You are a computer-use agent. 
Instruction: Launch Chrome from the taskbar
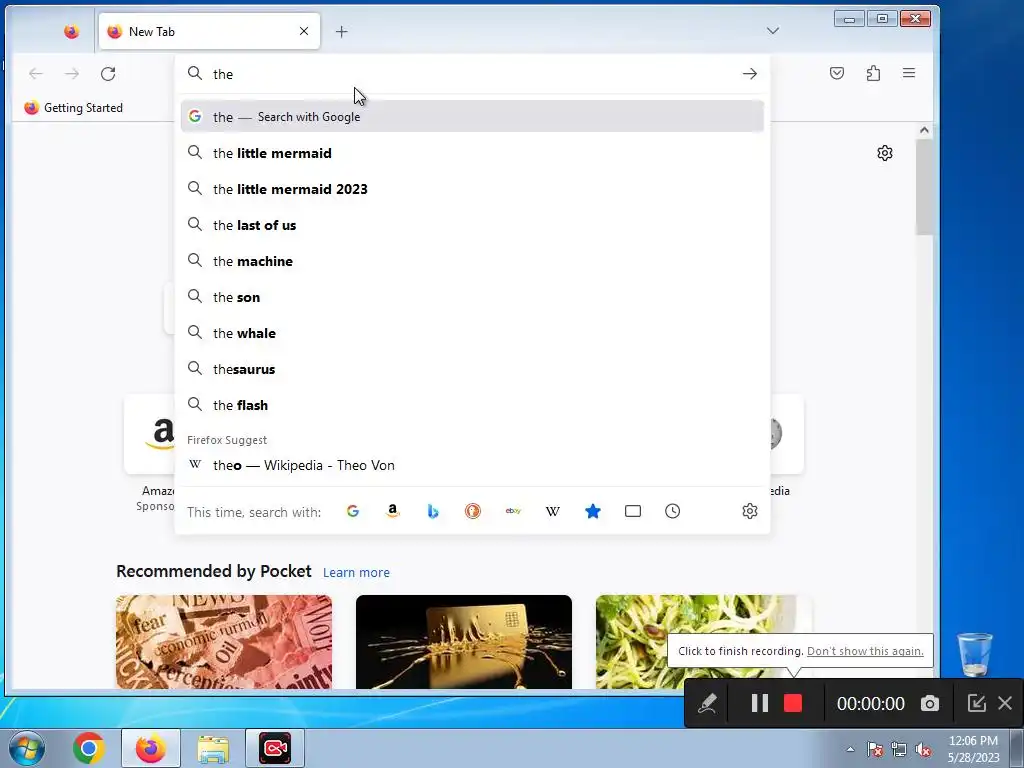point(89,748)
